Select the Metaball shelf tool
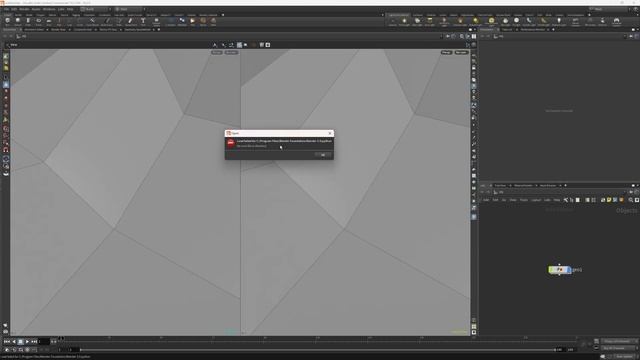 click(182, 22)
